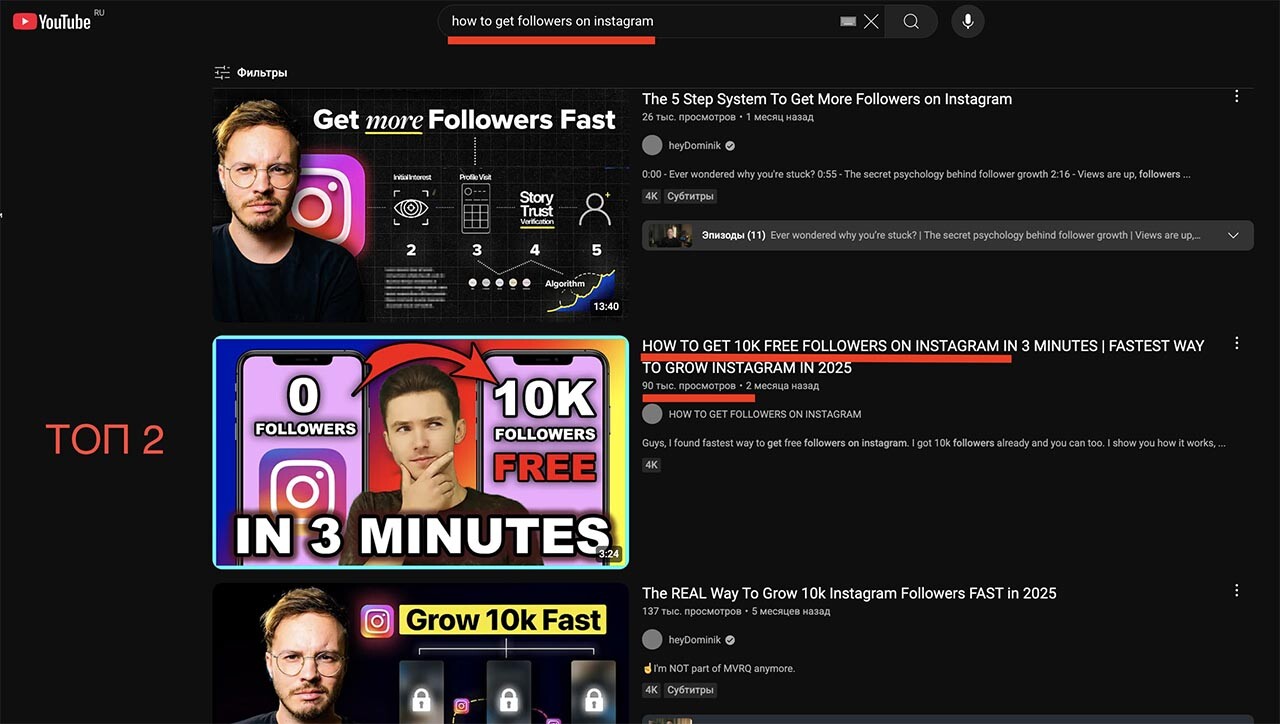
Task: Open three-dot menu for 10K Free Followers video
Action: (x=1236, y=344)
